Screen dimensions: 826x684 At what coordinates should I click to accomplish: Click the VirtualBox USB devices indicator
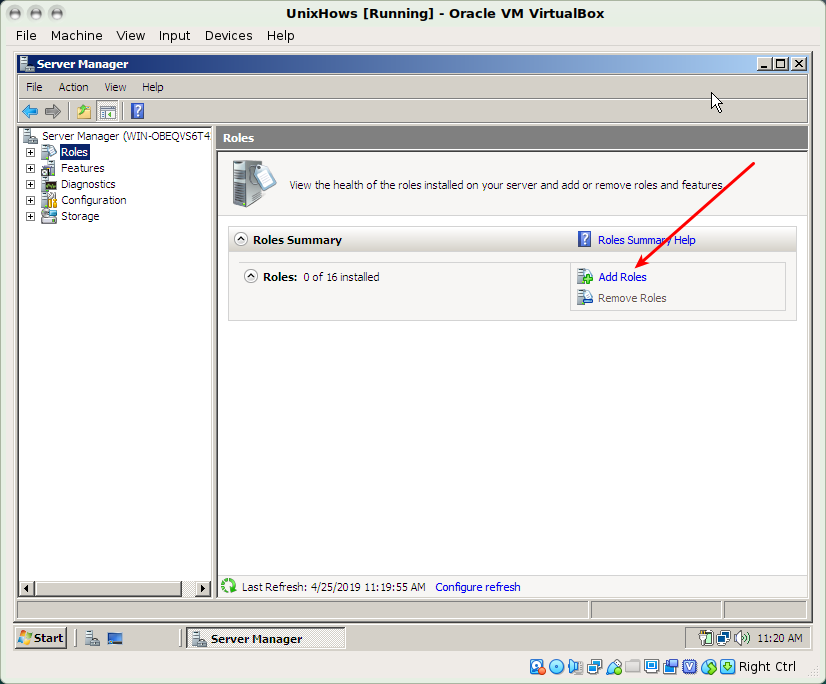pyautogui.click(x=614, y=667)
